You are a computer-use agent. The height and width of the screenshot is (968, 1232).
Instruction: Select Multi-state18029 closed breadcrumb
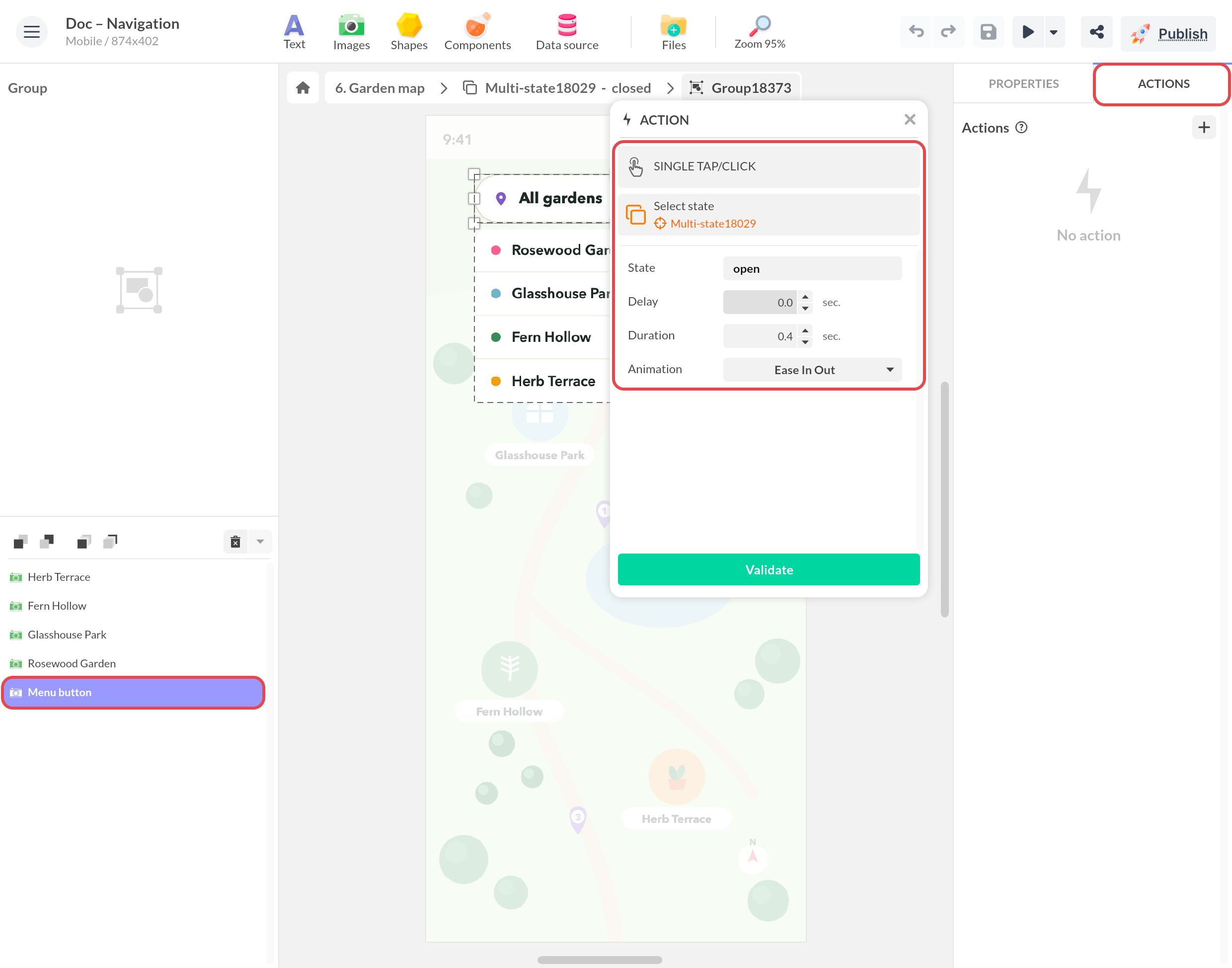[x=557, y=88]
